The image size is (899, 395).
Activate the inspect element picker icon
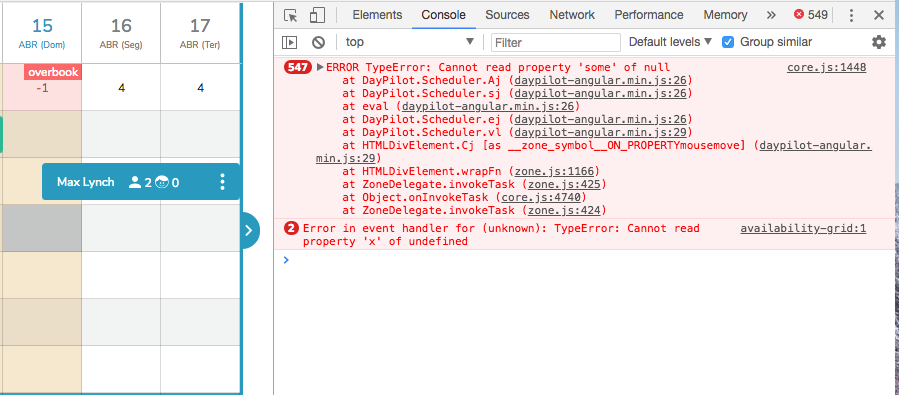(x=291, y=15)
